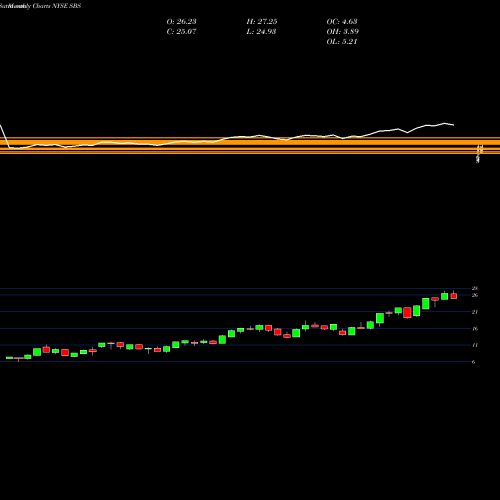
Task: Click the 'OL: 5.21' reading
Action: [342, 41]
